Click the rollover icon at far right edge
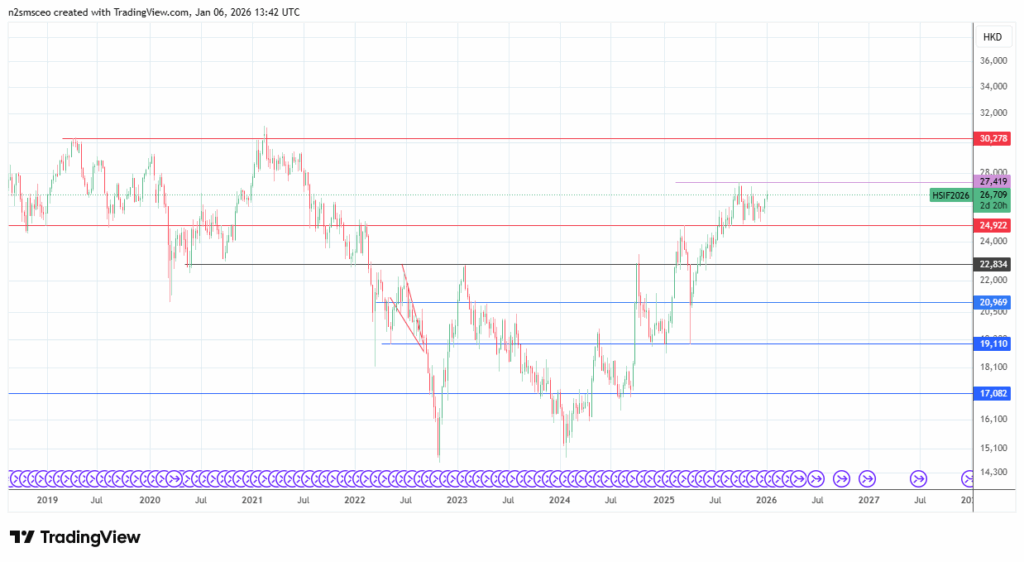 (x=968, y=478)
